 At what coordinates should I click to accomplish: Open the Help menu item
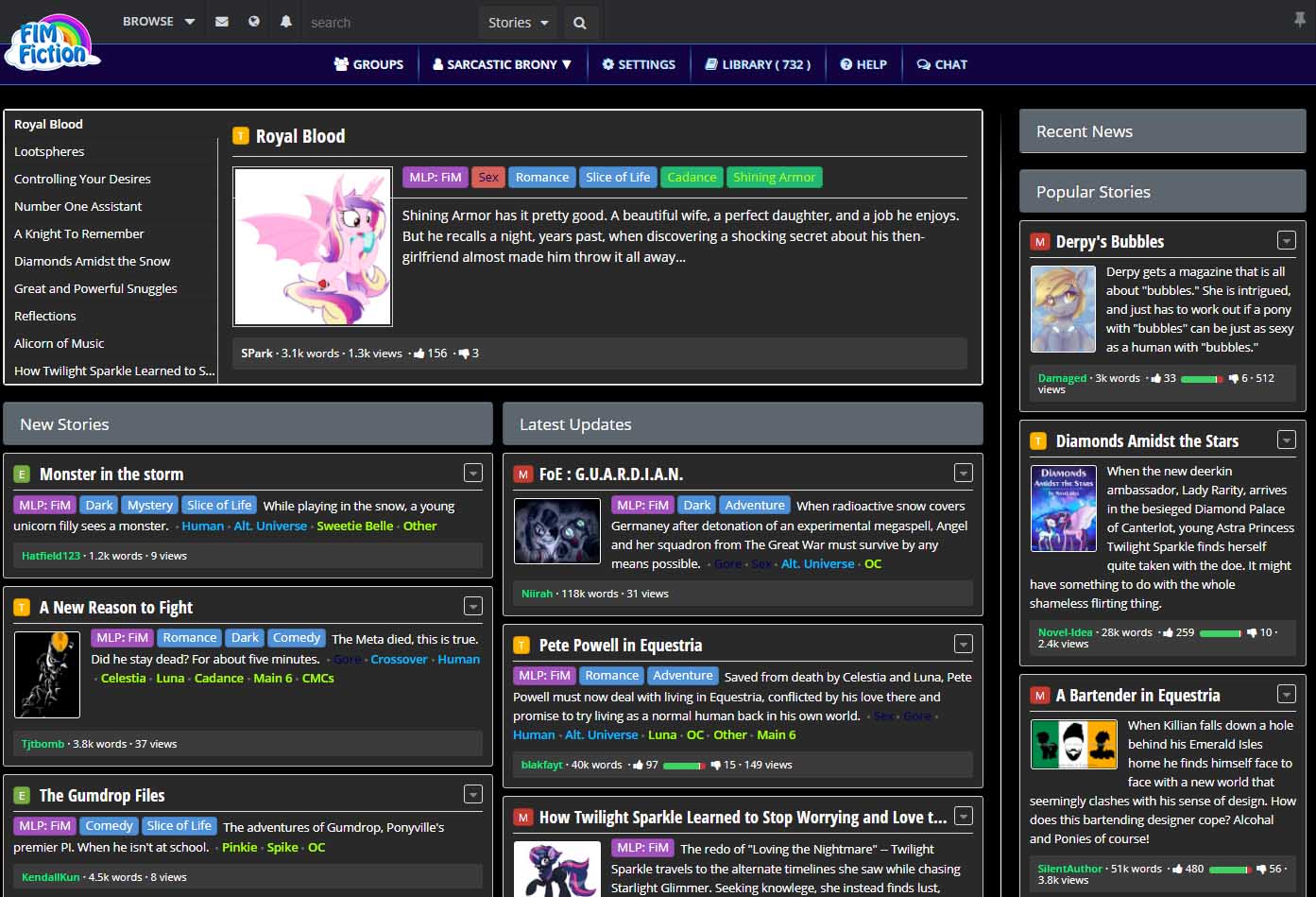[863, 64]
